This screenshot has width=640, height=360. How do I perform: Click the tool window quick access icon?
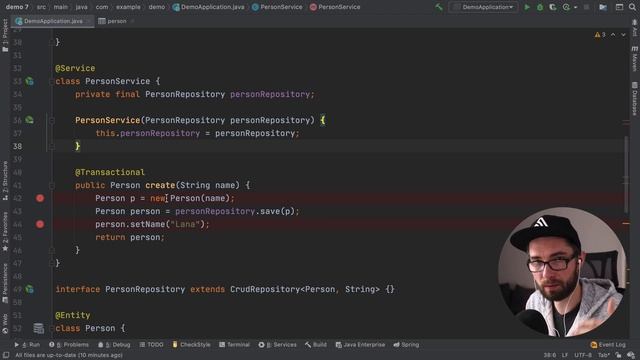[x=6, y=356]
